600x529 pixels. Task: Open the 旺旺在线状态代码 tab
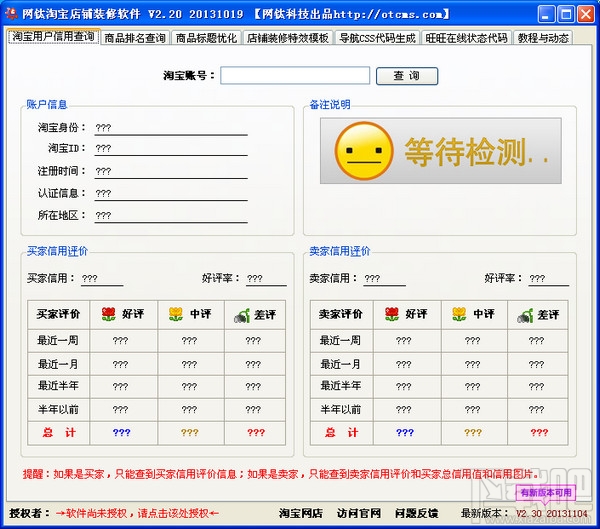click(466, 38)
